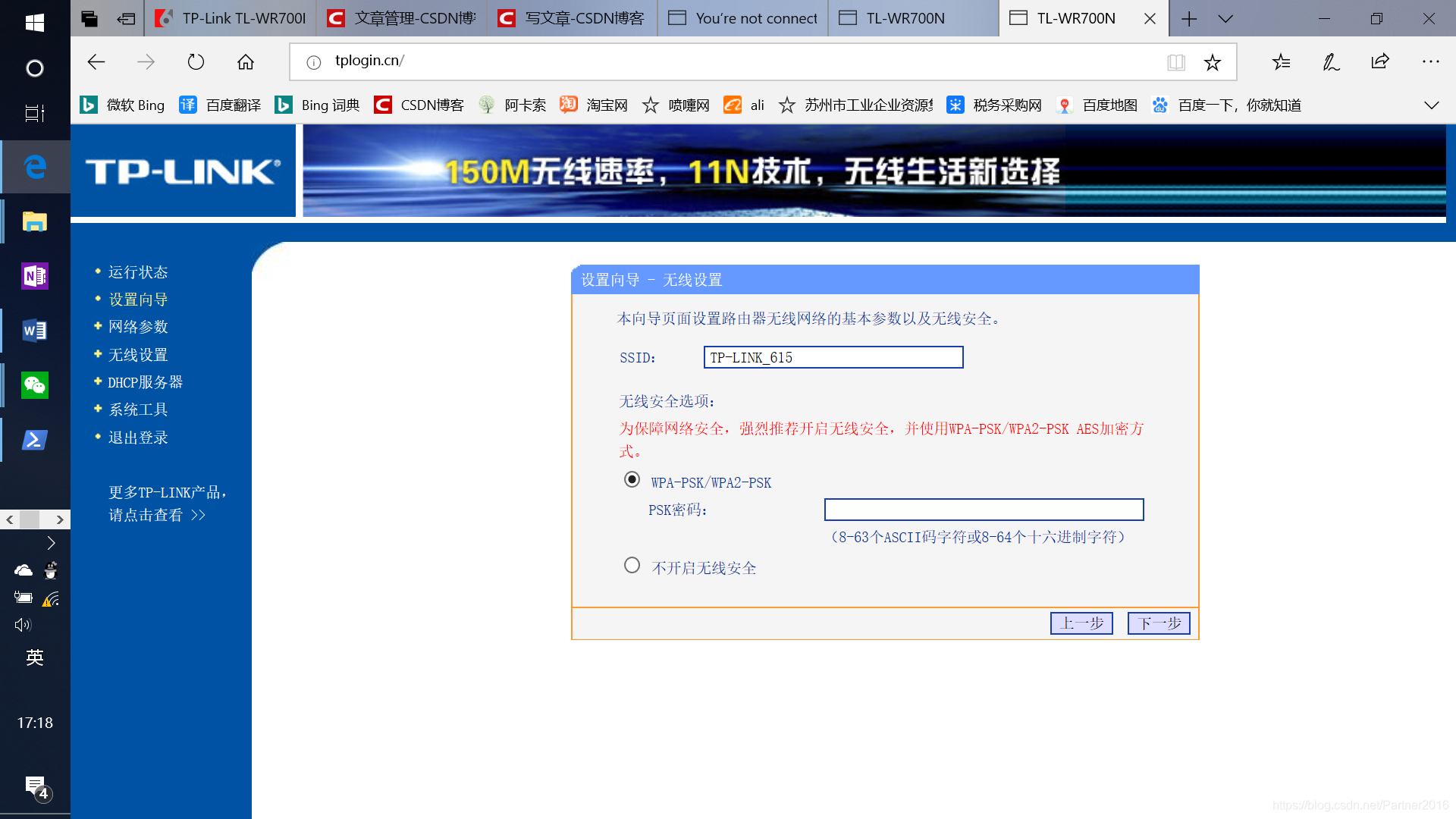The image size is (1456, 819).
Task: Click the 下一步 button
Action: click(1158, 623)
